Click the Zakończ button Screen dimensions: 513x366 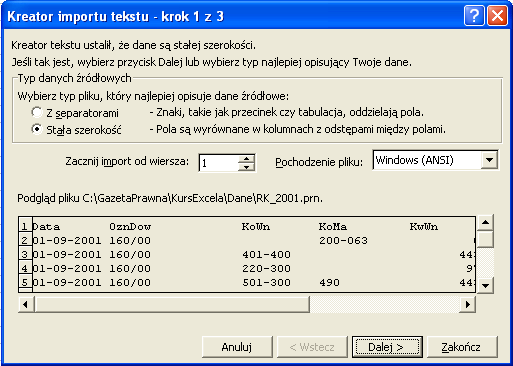462,347
